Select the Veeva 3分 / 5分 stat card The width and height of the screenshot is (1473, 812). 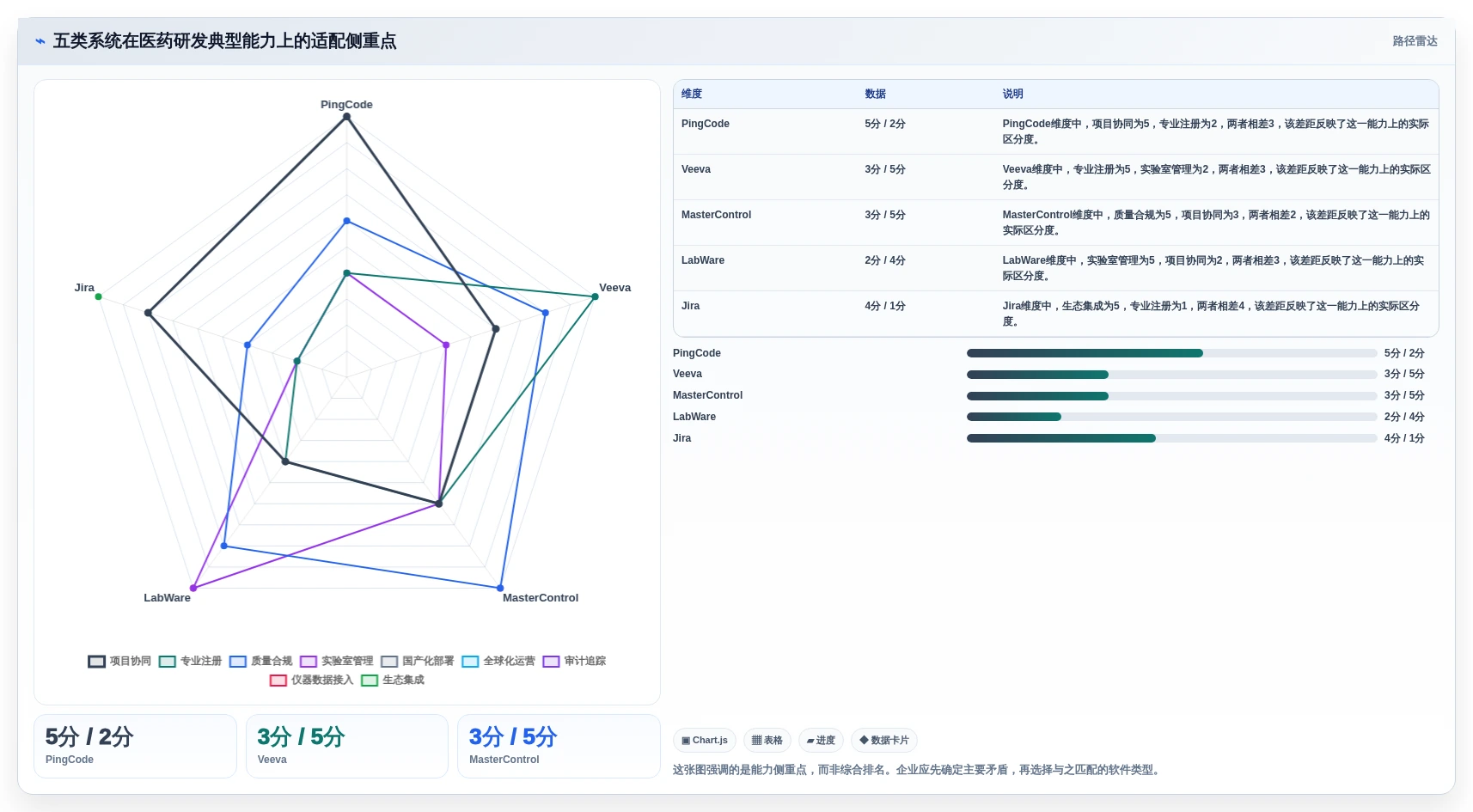pos(347,746)
